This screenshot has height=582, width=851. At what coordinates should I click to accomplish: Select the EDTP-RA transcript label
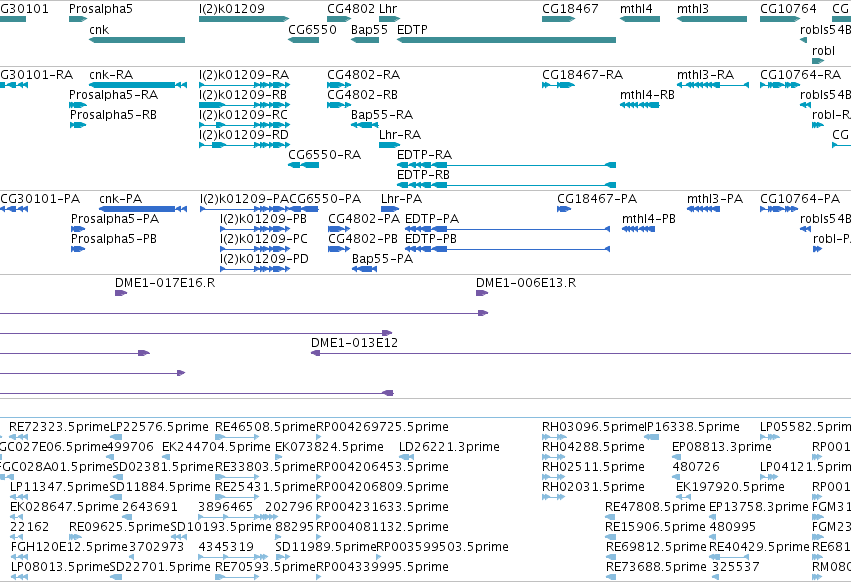424,155
